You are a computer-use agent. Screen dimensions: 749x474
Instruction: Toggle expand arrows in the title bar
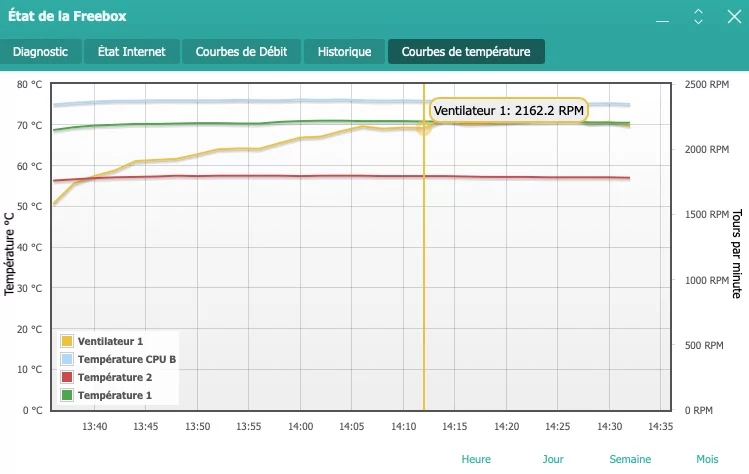coord(698,16)
